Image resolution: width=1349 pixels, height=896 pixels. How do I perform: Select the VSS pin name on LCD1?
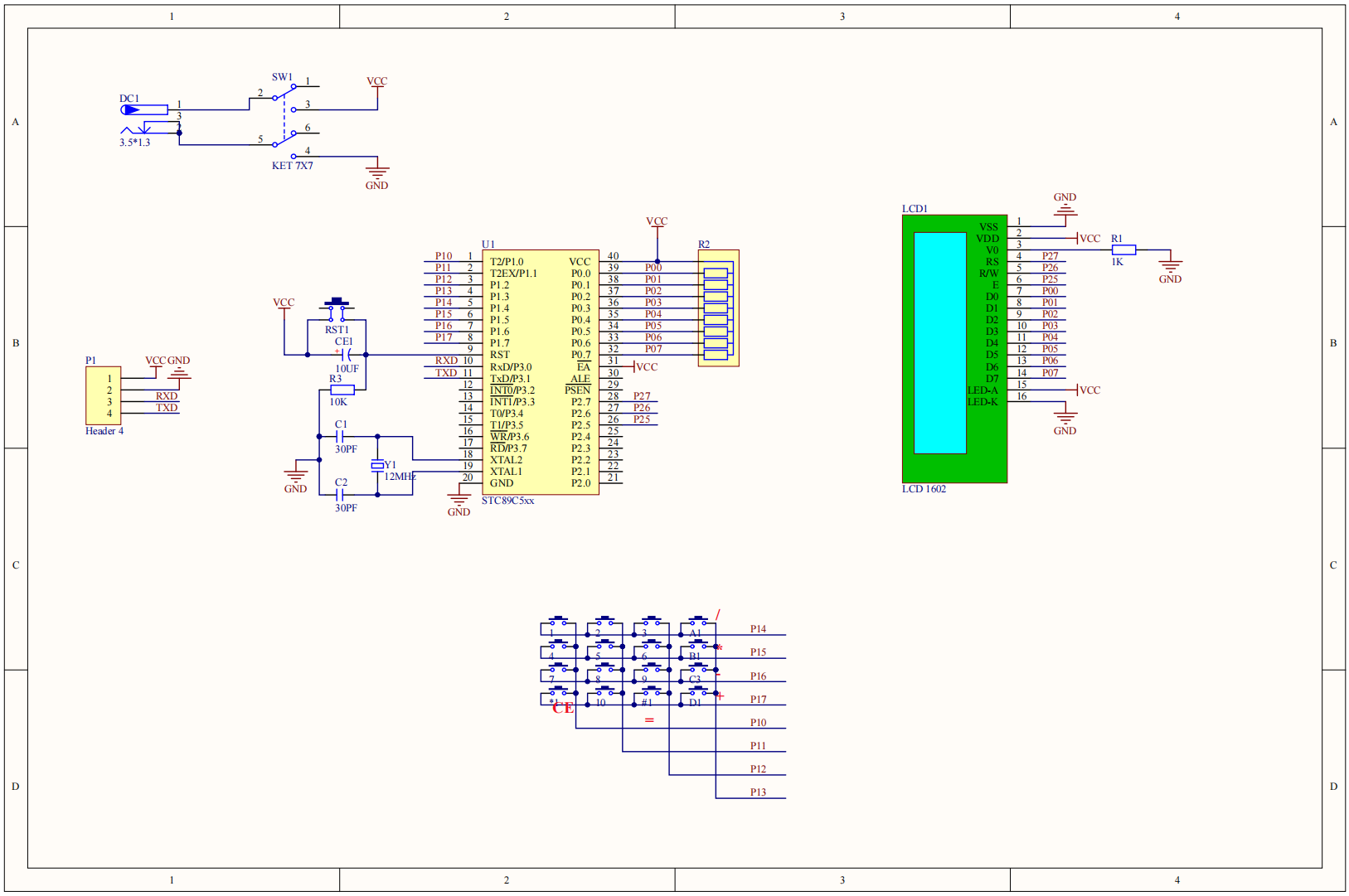(x=988, y=227)
